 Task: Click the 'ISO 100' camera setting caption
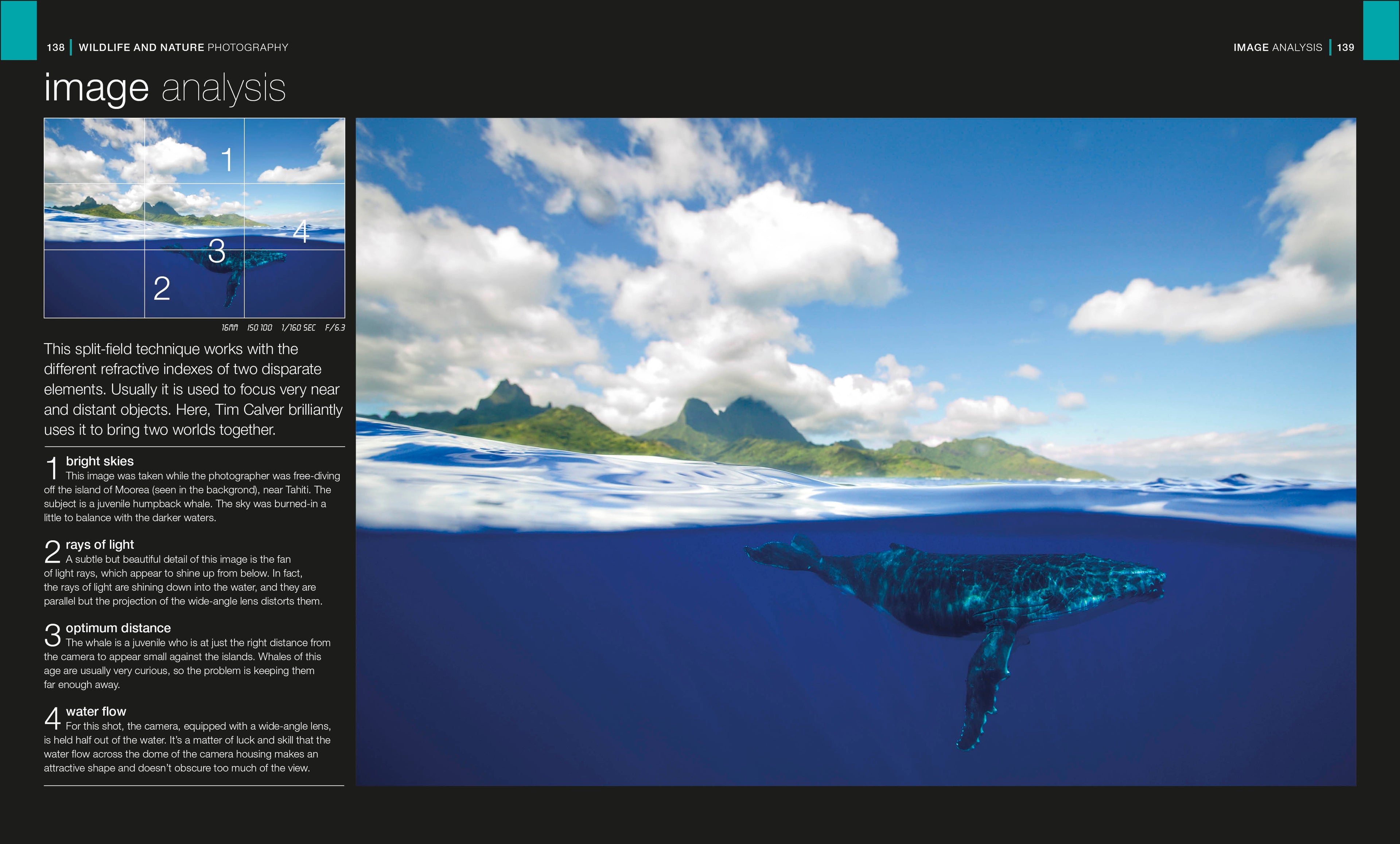click(259, 328)
